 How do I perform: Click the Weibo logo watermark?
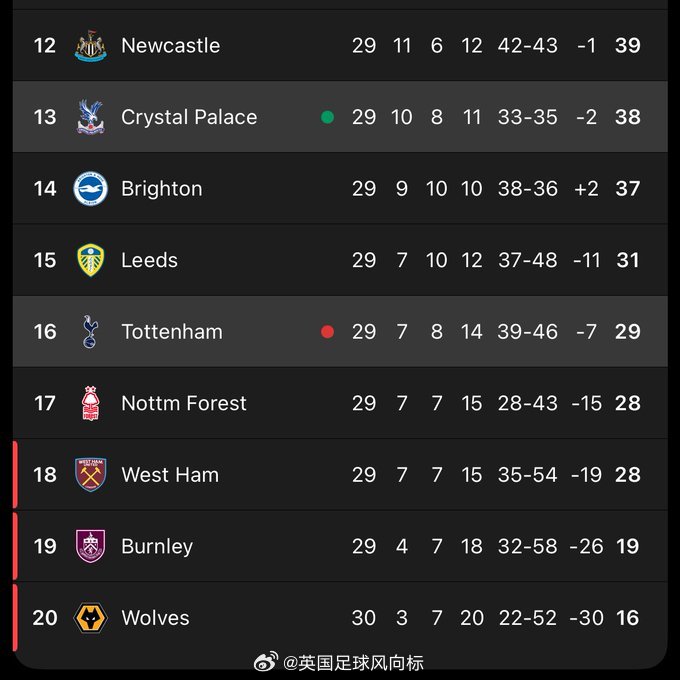[x=265, y=662]
